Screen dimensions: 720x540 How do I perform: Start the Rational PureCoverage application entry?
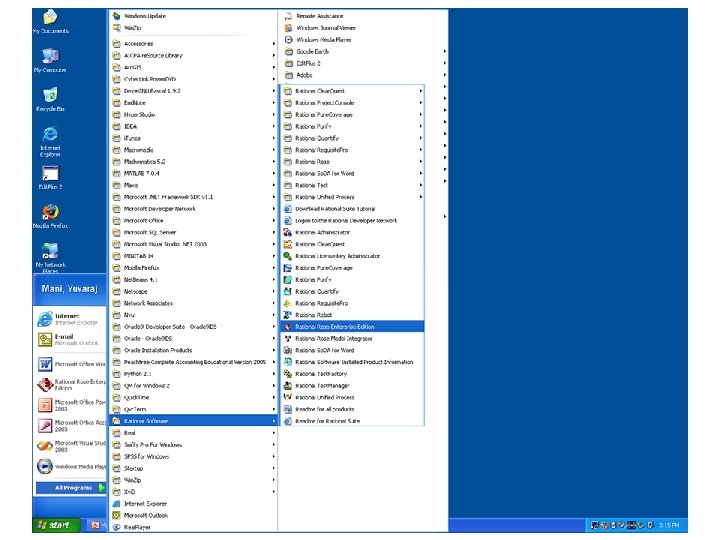click(x=352, y=268)
